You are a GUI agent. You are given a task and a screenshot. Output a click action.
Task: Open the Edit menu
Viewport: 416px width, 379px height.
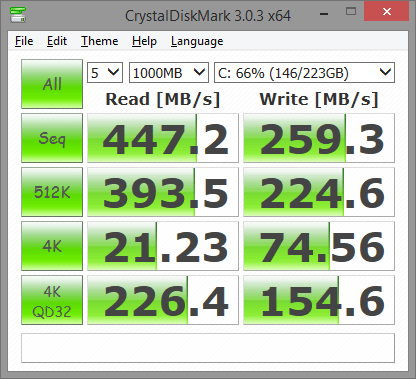[57, 41]
